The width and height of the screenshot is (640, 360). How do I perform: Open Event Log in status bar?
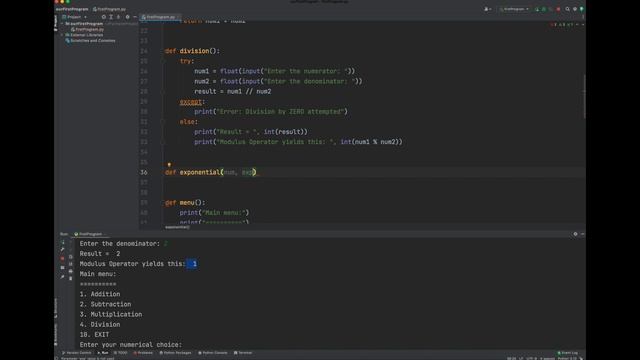(568, 353)
